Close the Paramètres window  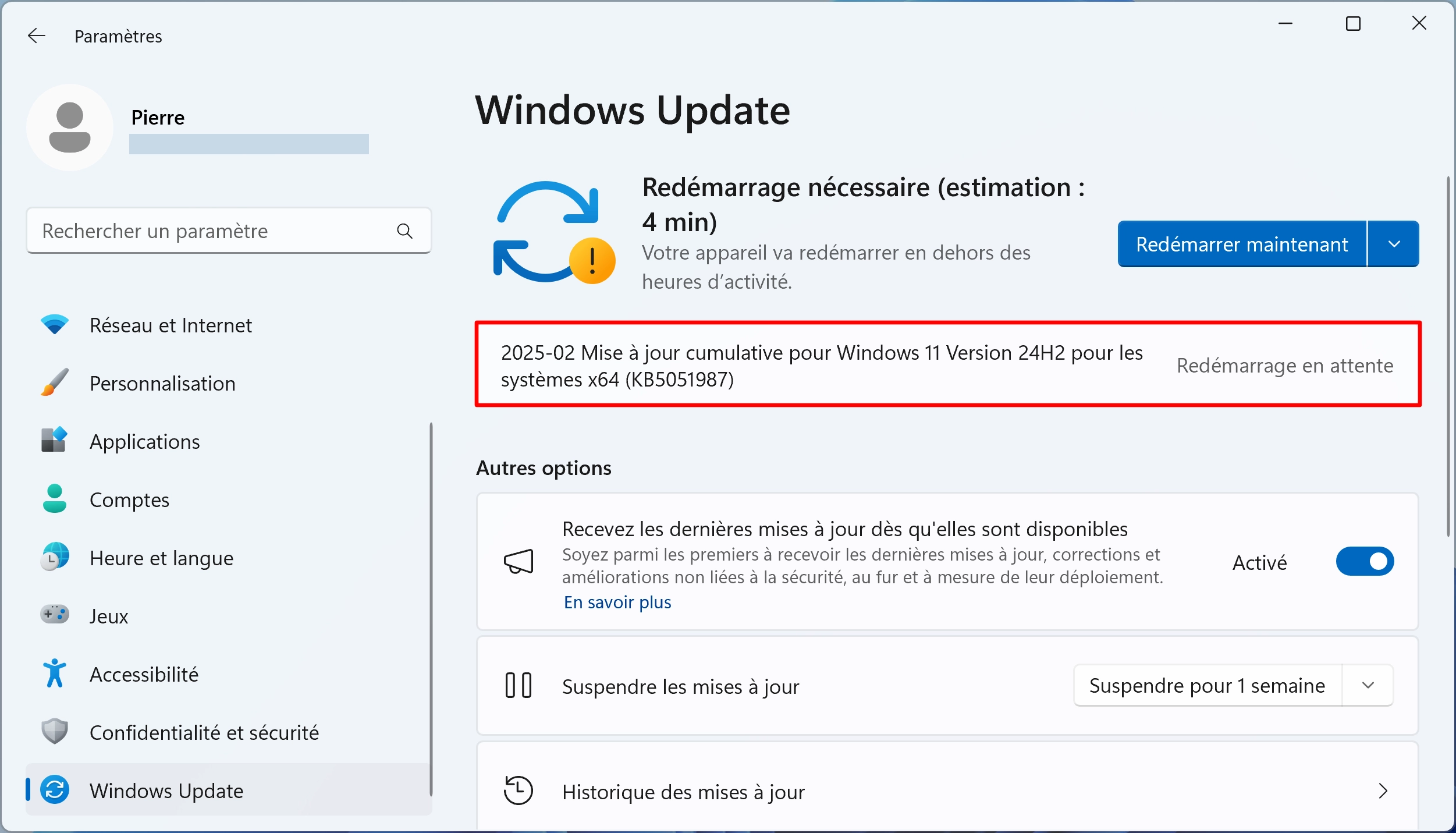pos(1419,24)
